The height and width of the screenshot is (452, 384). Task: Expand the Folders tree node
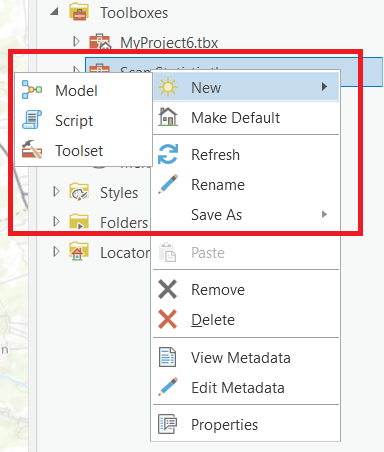[56, 221]
